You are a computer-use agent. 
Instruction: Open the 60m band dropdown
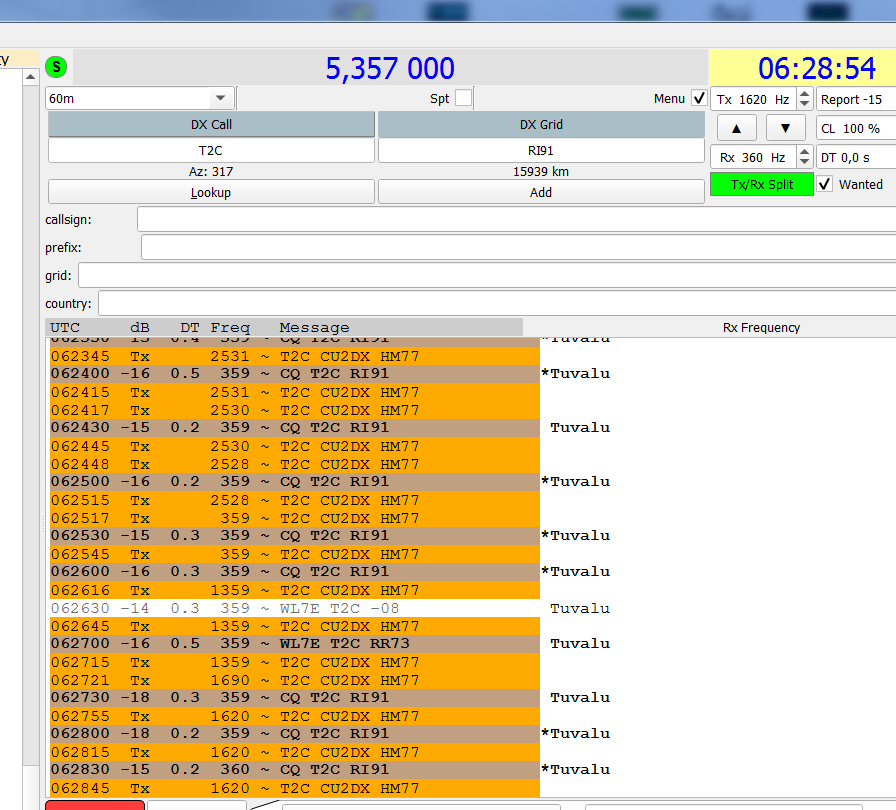click(140, 98)
